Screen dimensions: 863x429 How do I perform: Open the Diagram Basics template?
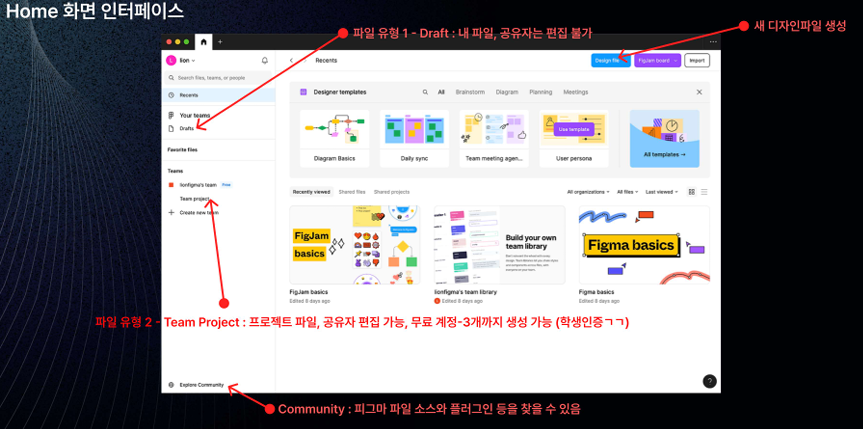point(334,138)
